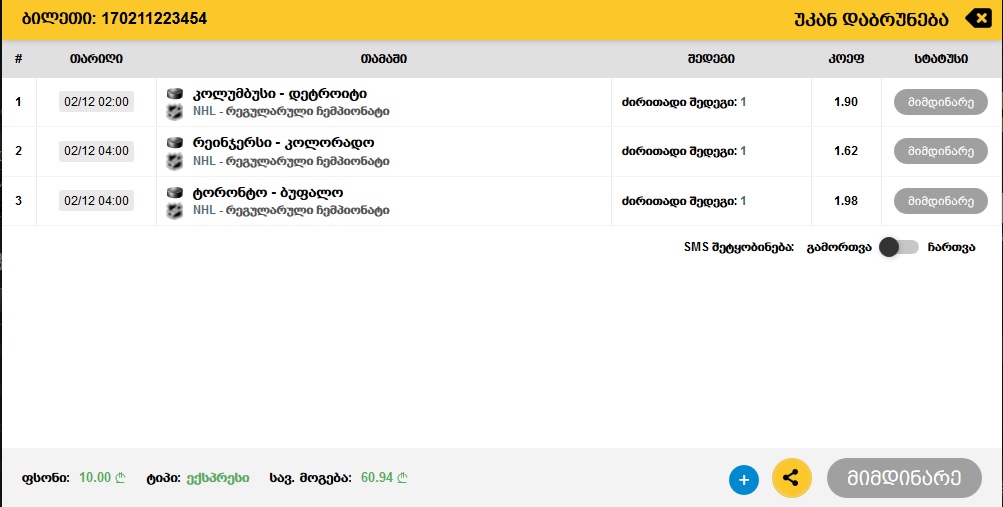Click მიმდინარე status in რეინჯერსი - კოლორადო row
Viewport: 1003px width, 507px height.
pos(940,152)
